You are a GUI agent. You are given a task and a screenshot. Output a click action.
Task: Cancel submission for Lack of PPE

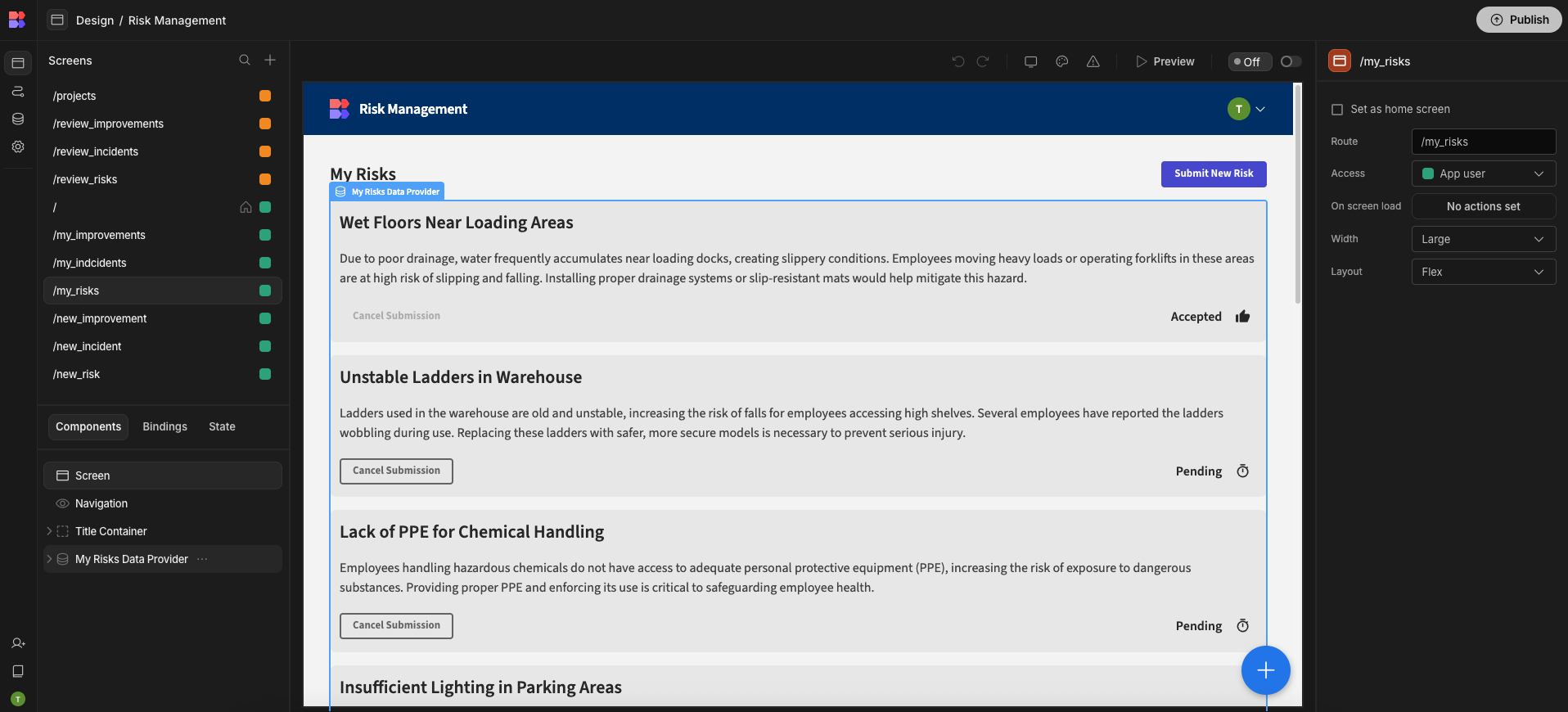(x=396, y=625)
